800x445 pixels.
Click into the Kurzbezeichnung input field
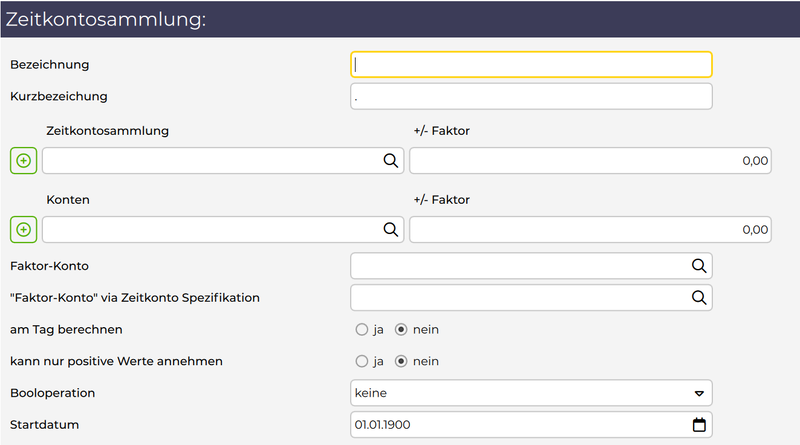531,97
